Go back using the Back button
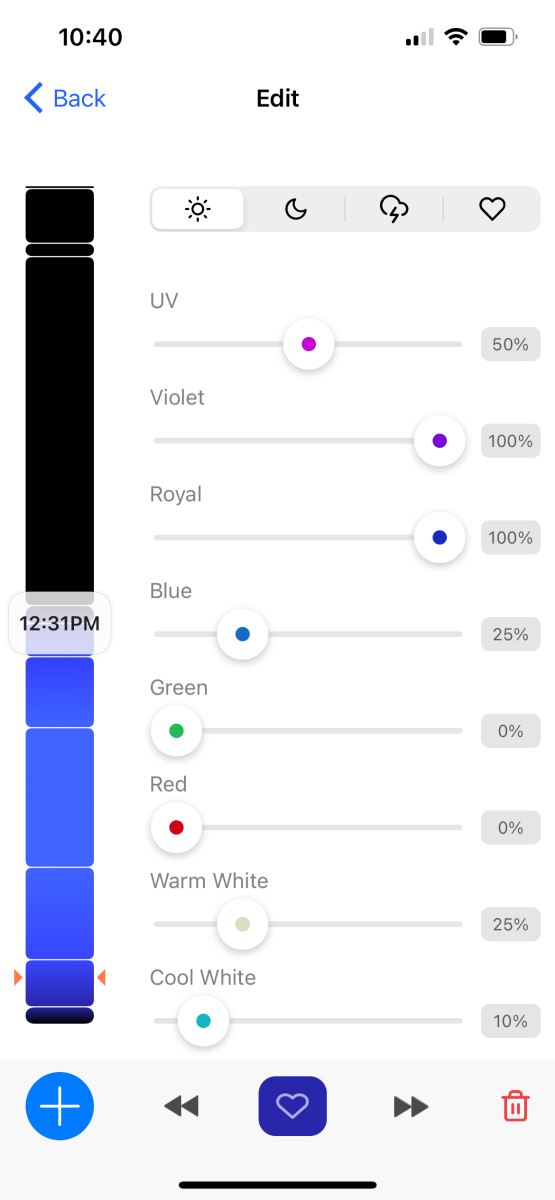Viewport: 555px width, 1200px height. 65,98
